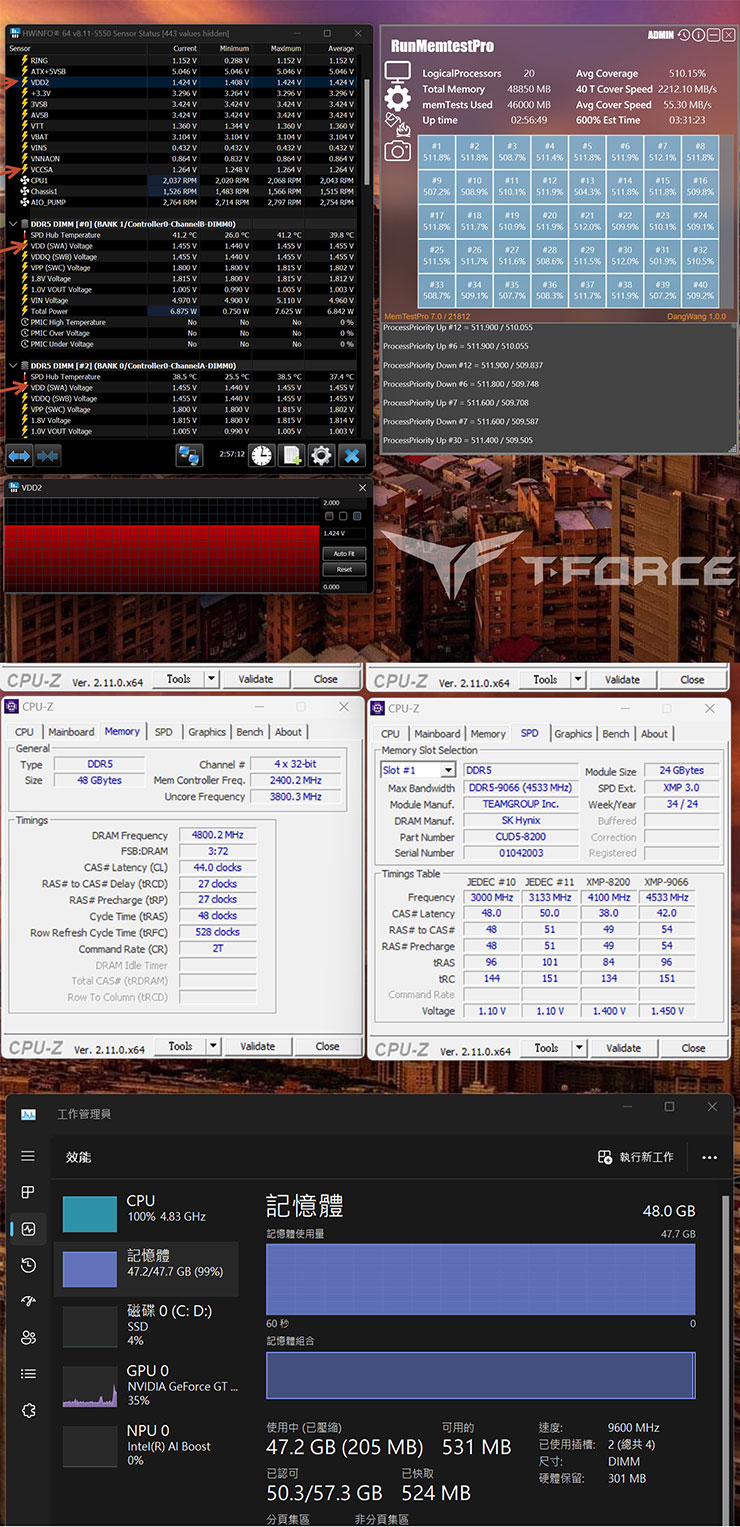
Task: Click DRAM Frequency value 4800.2 MHz
Action: coord(217,835)
